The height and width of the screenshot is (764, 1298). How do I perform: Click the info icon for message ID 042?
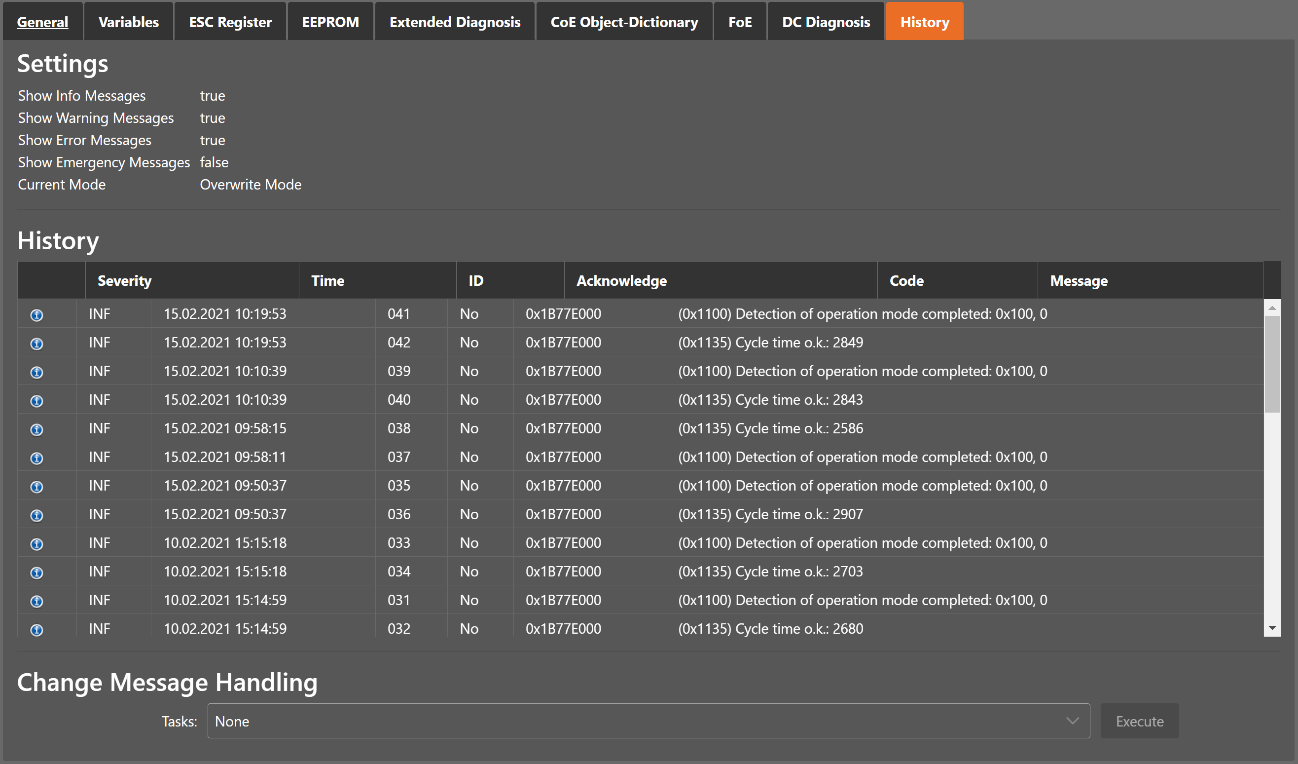37,343
